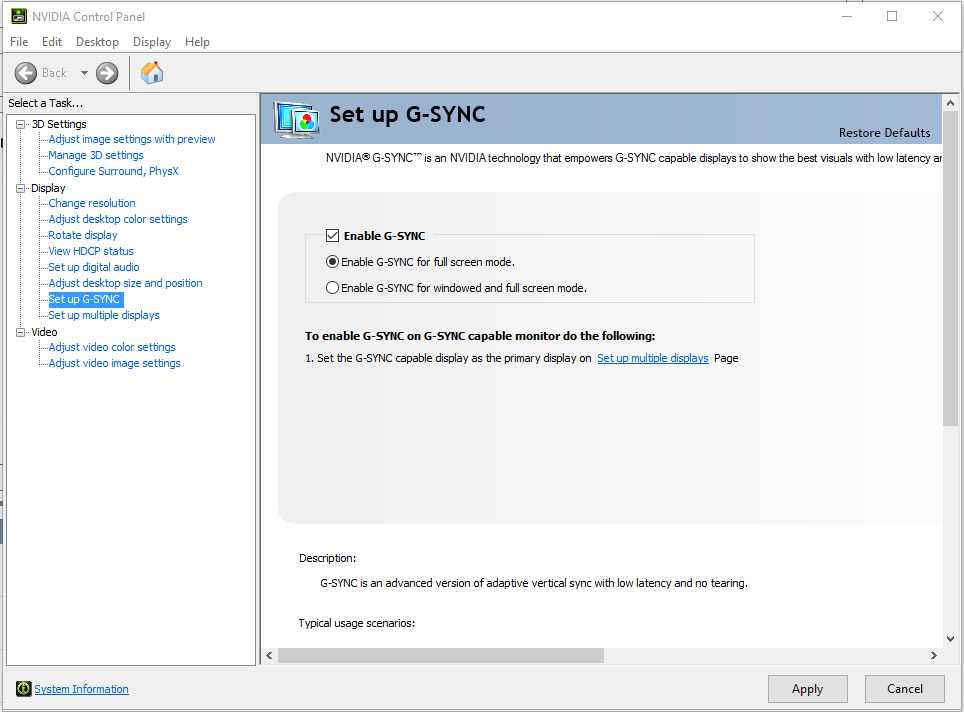Close the NVIDIA Control Panel window
Viewport: 964px width, 712px height.
[x=938, y=17]
